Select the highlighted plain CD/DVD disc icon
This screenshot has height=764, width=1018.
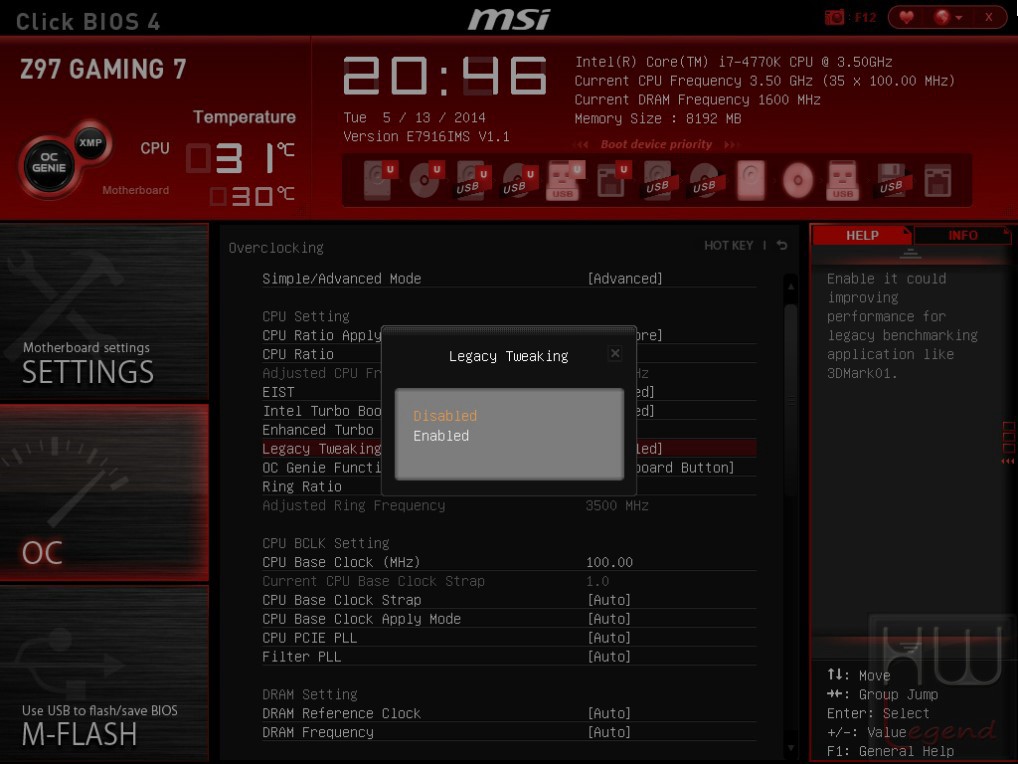[x=797, y=180]
